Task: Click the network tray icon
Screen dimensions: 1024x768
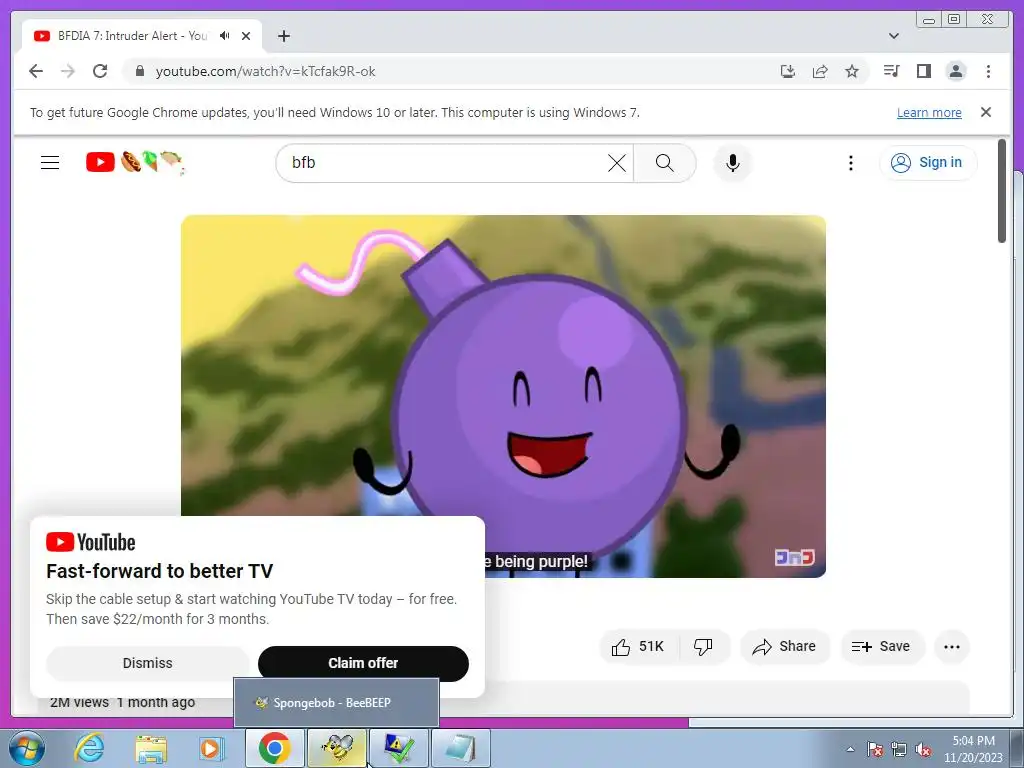Action: pyautogui.click(x=899, y=749)
